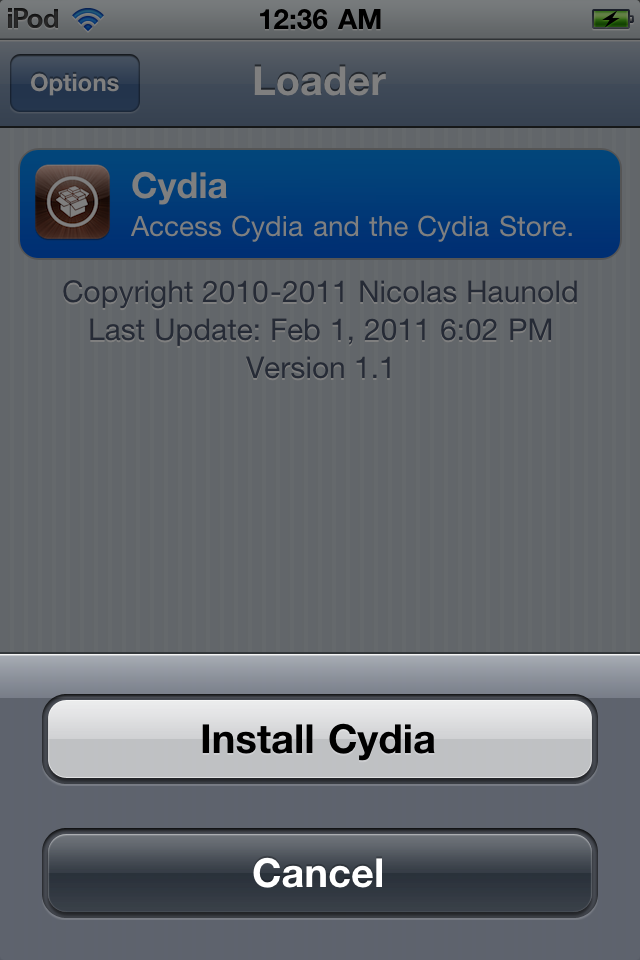Tap the Copyright 2010-2011 Nicolas Haunold text
This screenshot has height=960, width=640.
click(320, 292)
